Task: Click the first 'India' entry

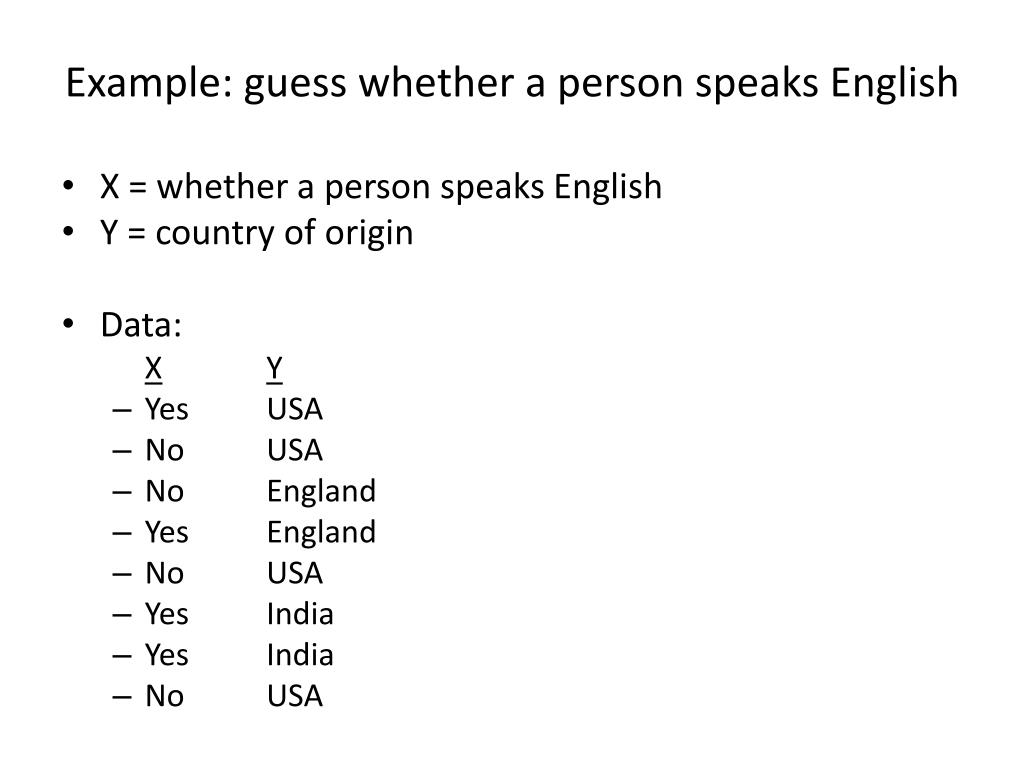Action: [x=300, y=615]
